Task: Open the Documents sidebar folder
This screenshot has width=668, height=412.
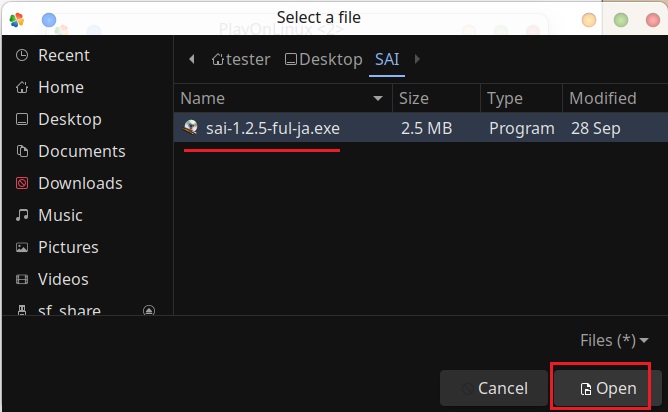Action: coord(81,152)
